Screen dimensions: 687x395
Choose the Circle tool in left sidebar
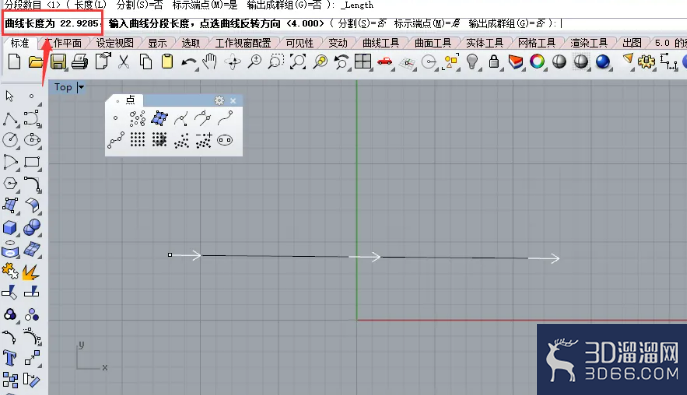click(x=10, y=140)
